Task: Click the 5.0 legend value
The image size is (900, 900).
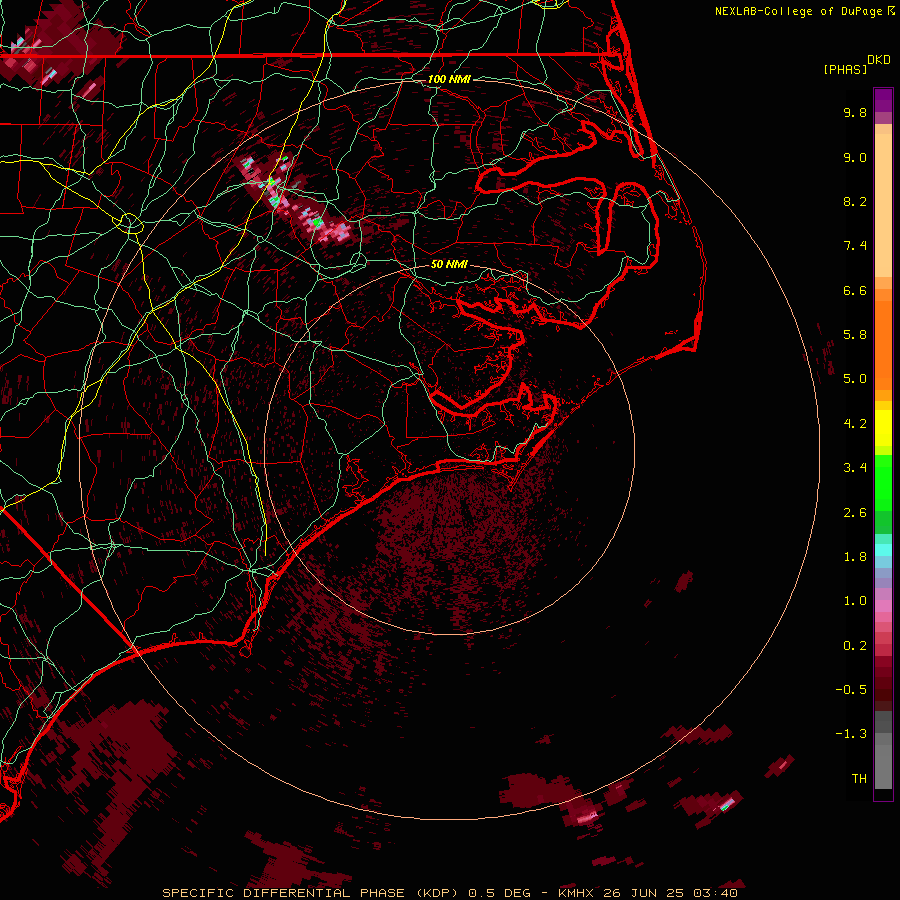Action: tap(855, 379)
